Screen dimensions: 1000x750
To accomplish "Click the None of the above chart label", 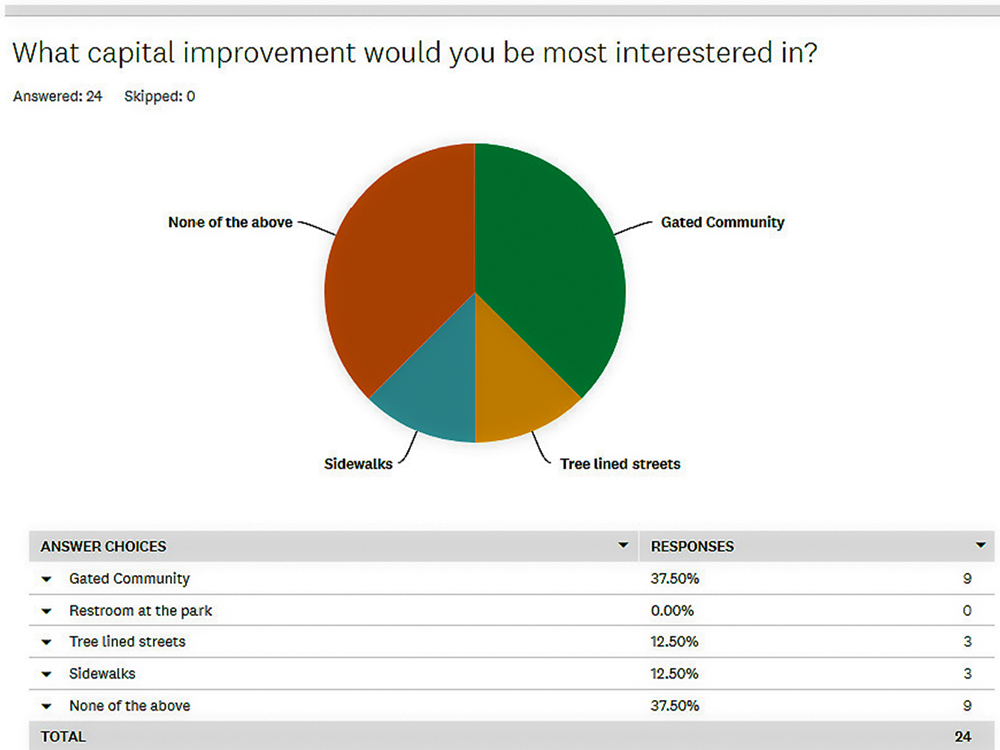I will tap(230, 222).
